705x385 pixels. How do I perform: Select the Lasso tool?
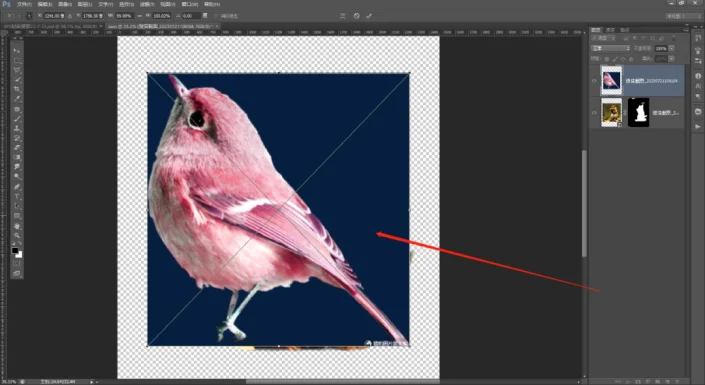point(17,70)
